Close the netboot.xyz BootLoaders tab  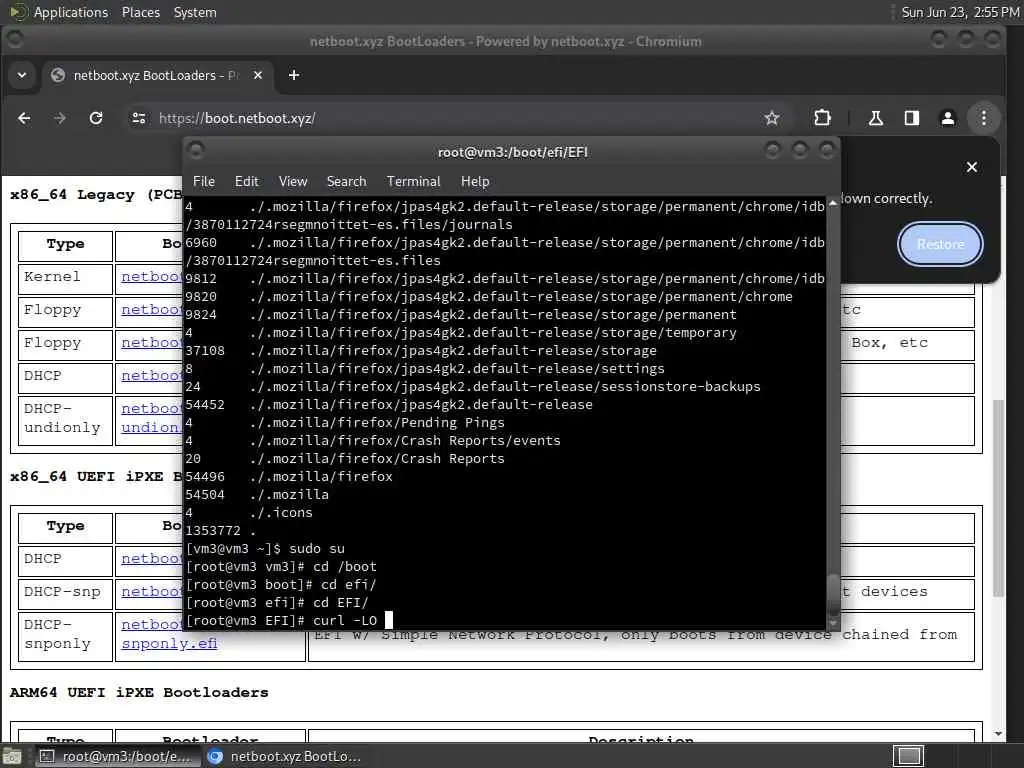coord(258,75)
